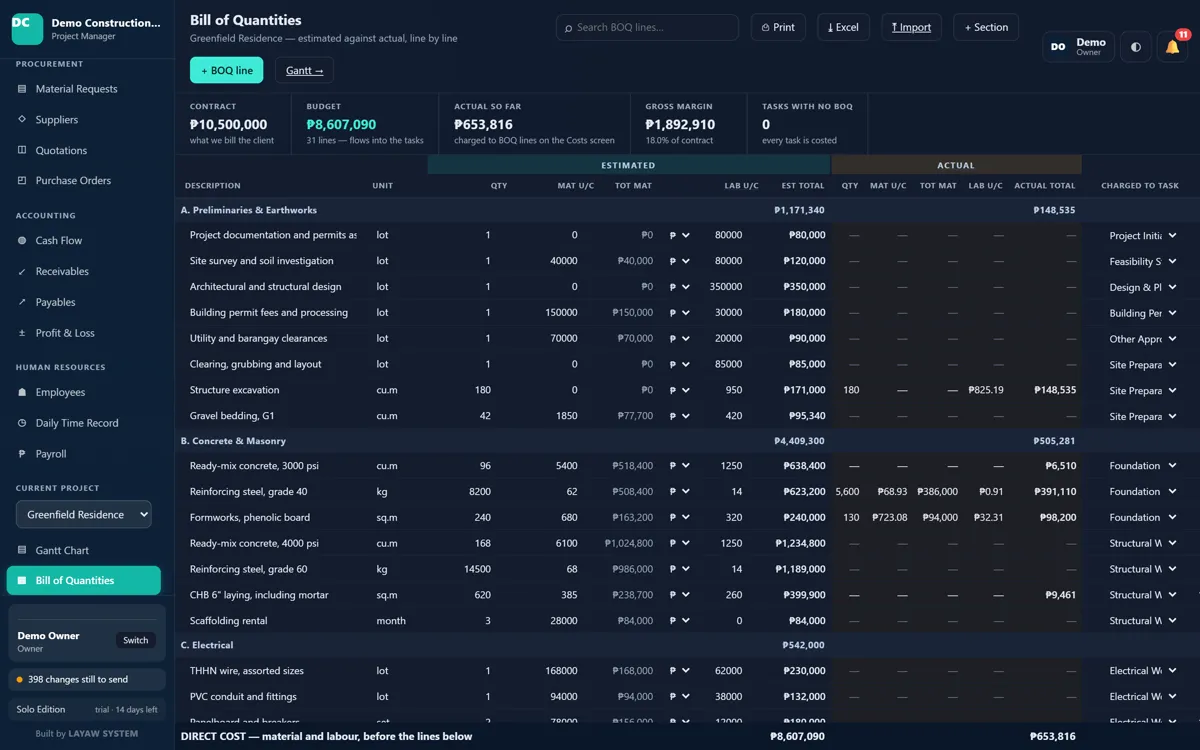
Task: Click the 398 changes still to send status
Action: [87, 679]
